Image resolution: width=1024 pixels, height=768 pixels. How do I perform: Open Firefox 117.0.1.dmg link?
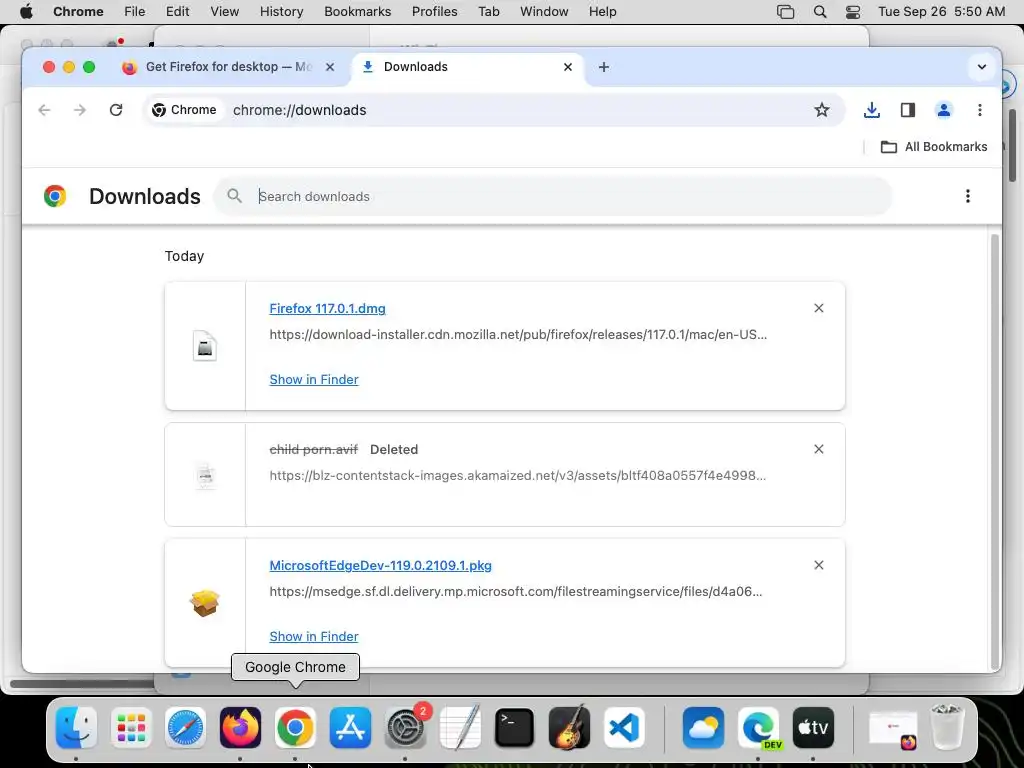pos(328,308)
